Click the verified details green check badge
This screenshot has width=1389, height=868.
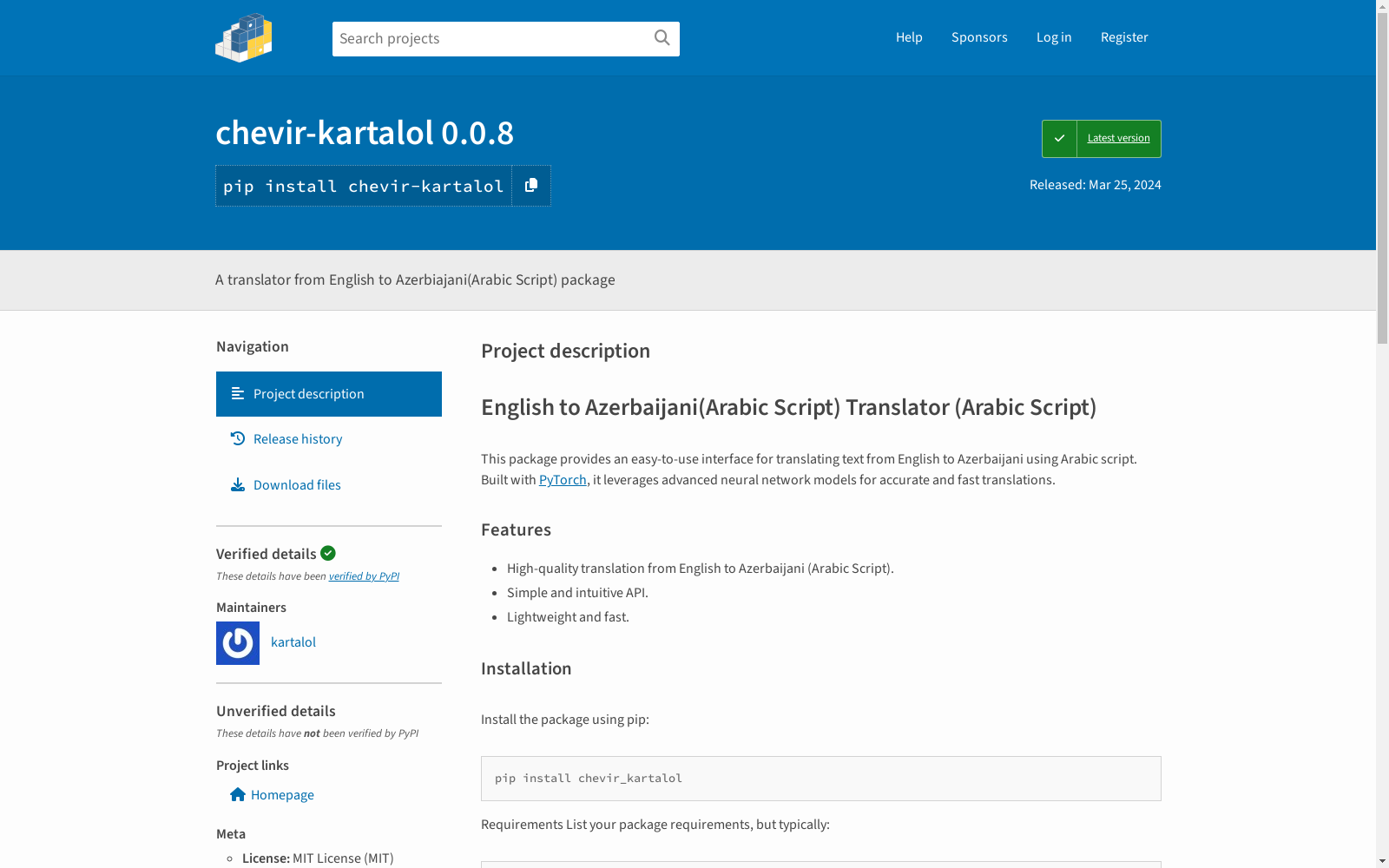328,553
